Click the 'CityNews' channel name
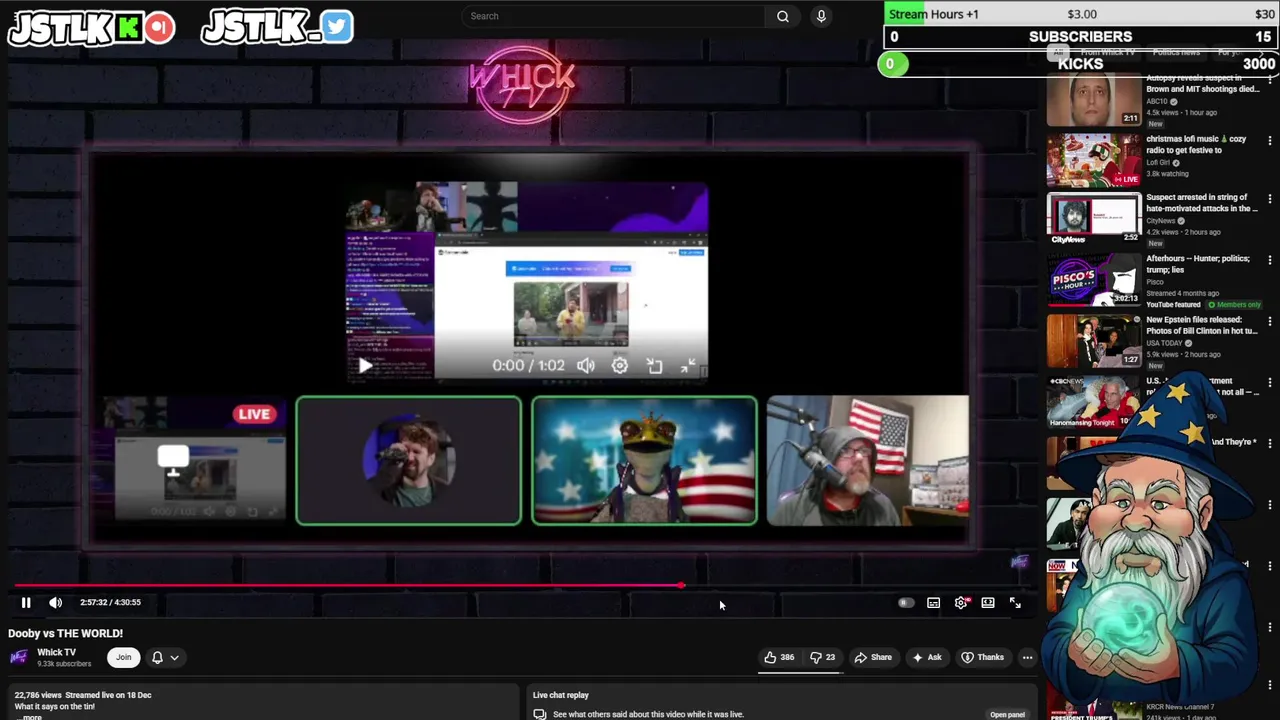1280x720 pixels. pyautogui.click(x=1161, y=221)
